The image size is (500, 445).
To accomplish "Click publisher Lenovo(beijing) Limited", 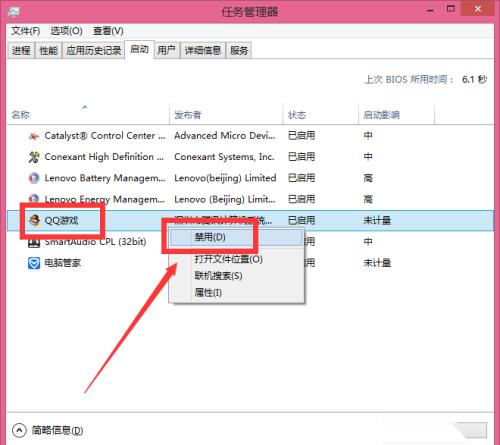I will pos(225,178).
